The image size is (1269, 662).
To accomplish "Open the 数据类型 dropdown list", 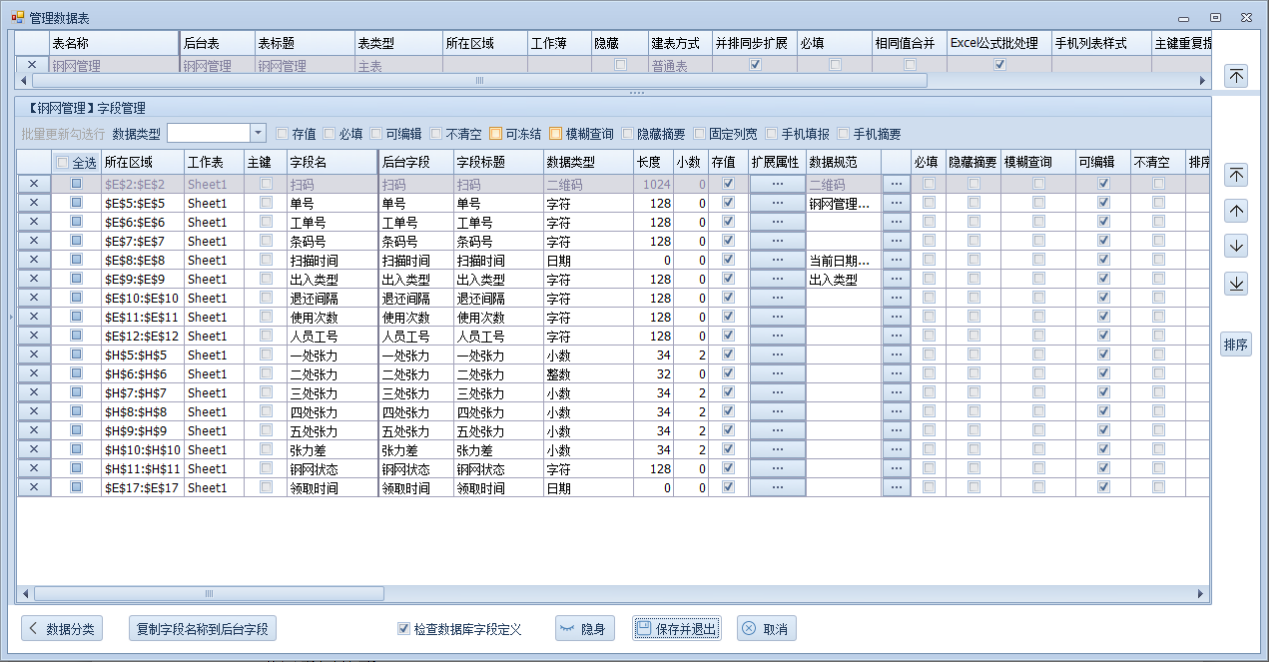I will point(258,133).
